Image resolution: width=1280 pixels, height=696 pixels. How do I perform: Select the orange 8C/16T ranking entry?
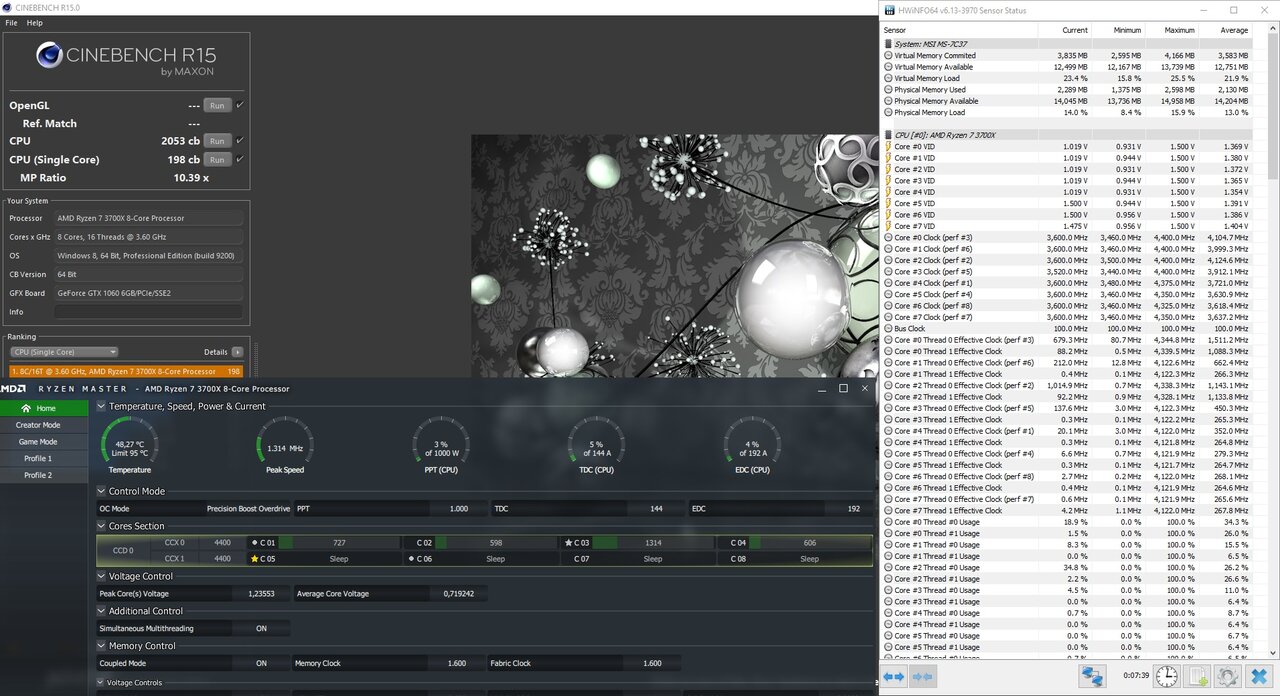125,371
